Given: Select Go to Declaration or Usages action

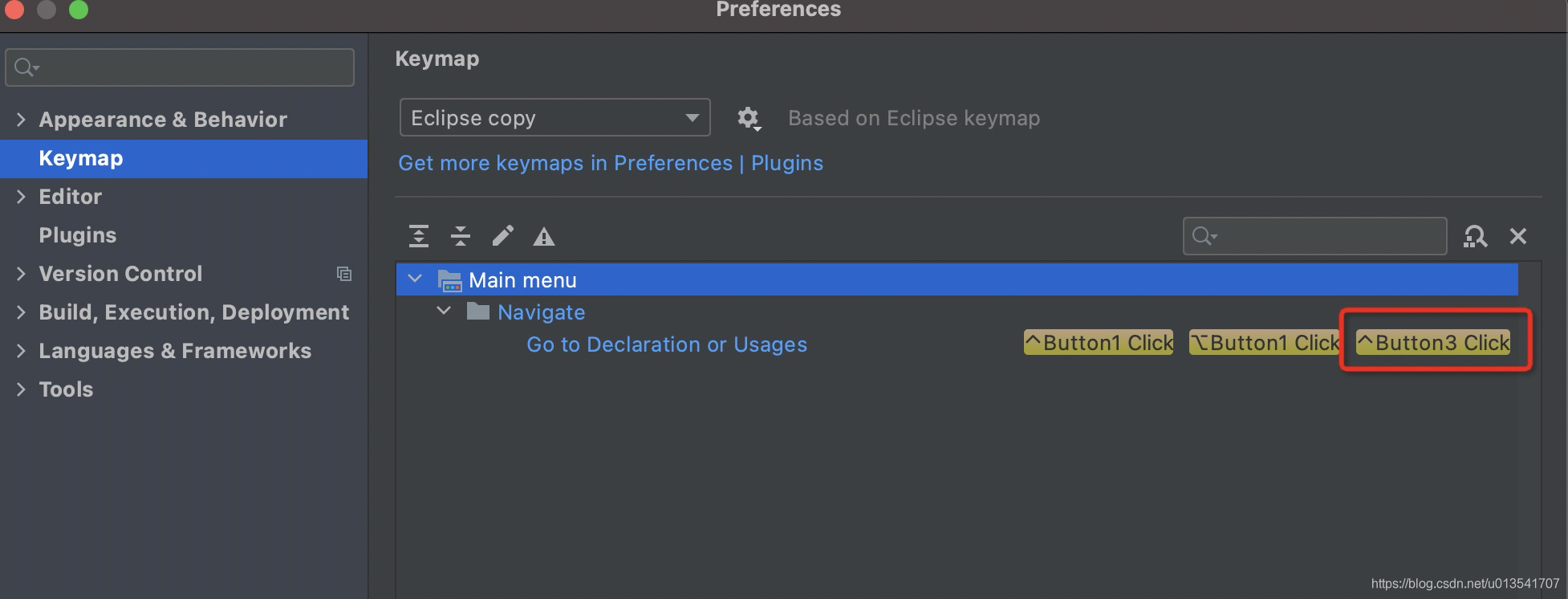Looking at the screenshot, I should [x=667, y=344].
